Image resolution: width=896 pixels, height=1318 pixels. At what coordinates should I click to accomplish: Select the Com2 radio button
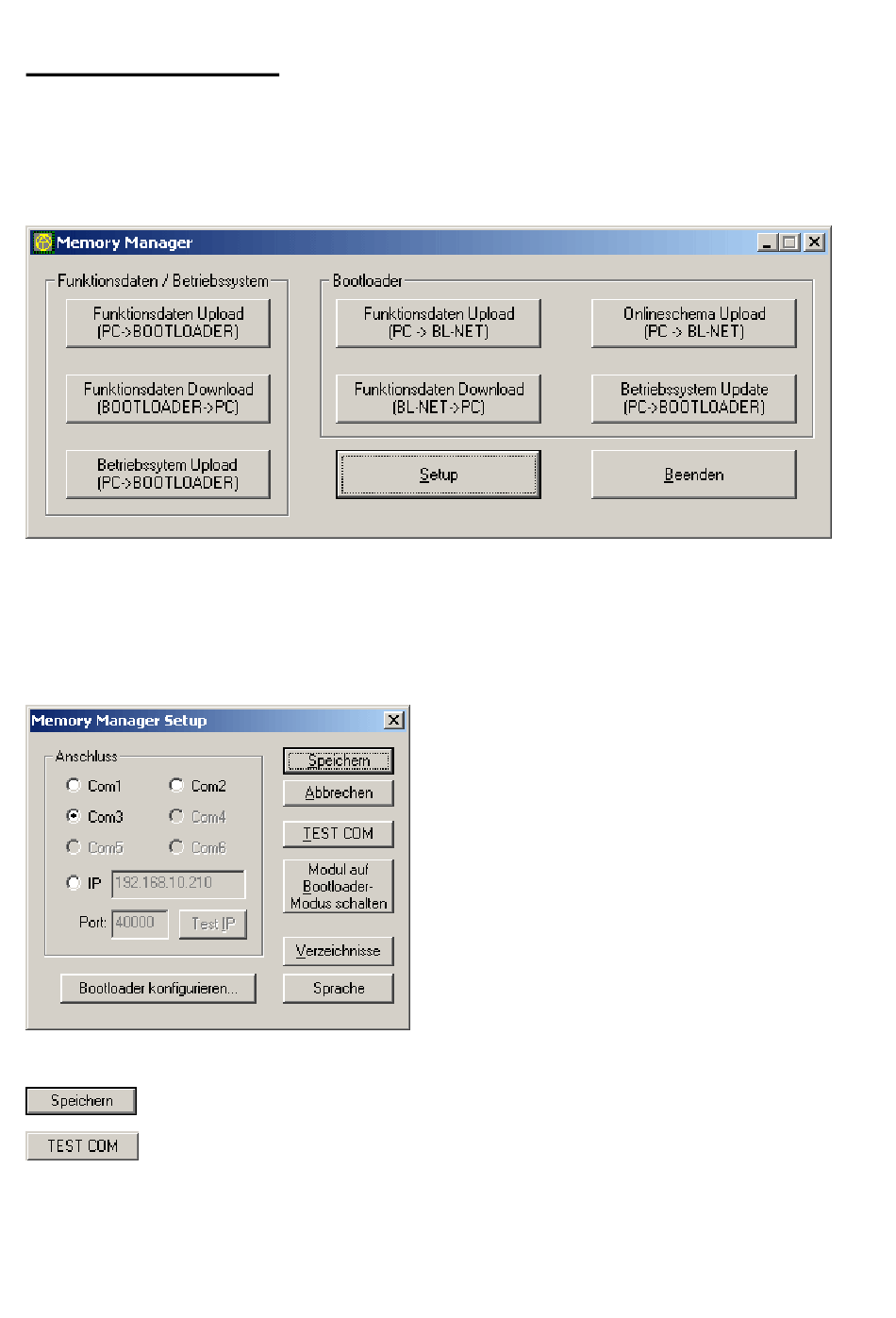point(176,785)
